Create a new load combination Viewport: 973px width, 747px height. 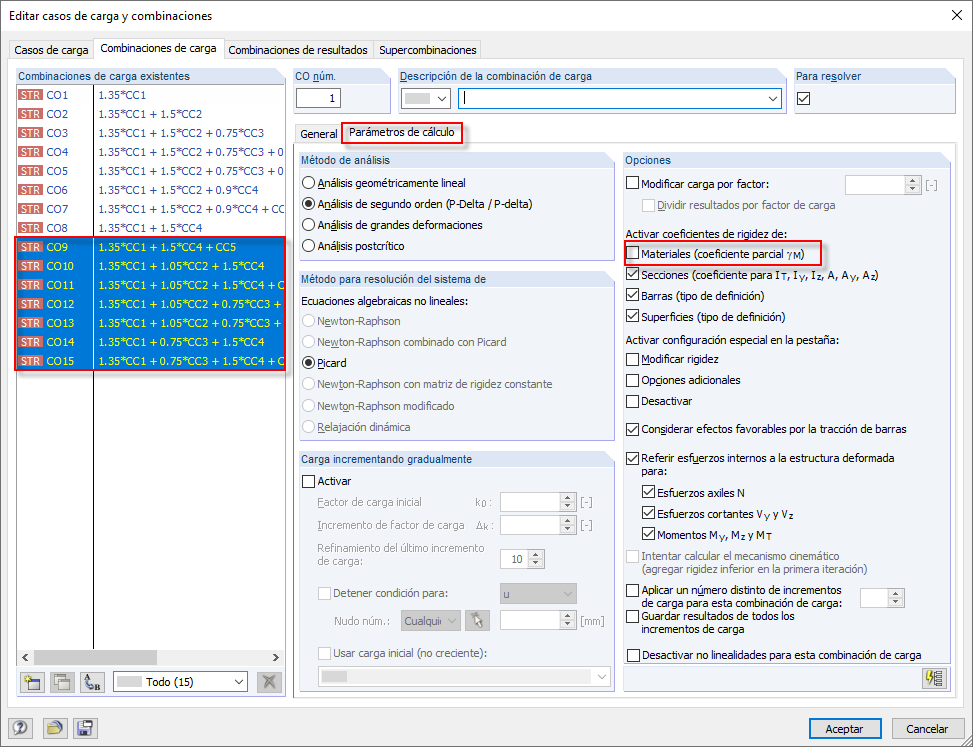click(32, 681)
